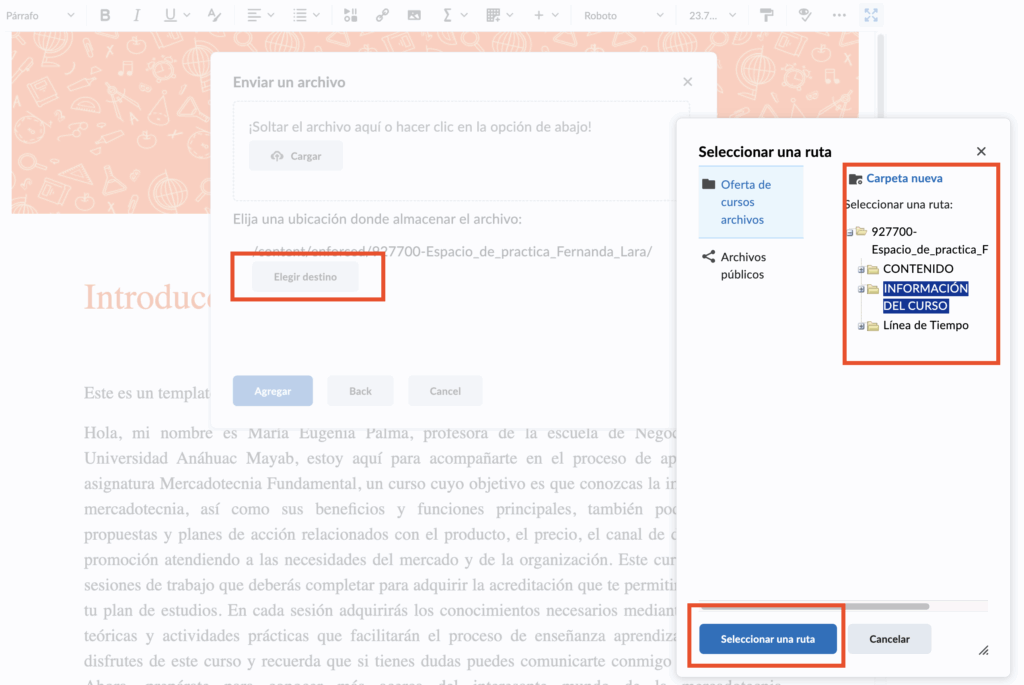Open the Párrafo format dropdown
Image resolution: width=1024 pixels, height=685 pixels.
pos(40,15)
